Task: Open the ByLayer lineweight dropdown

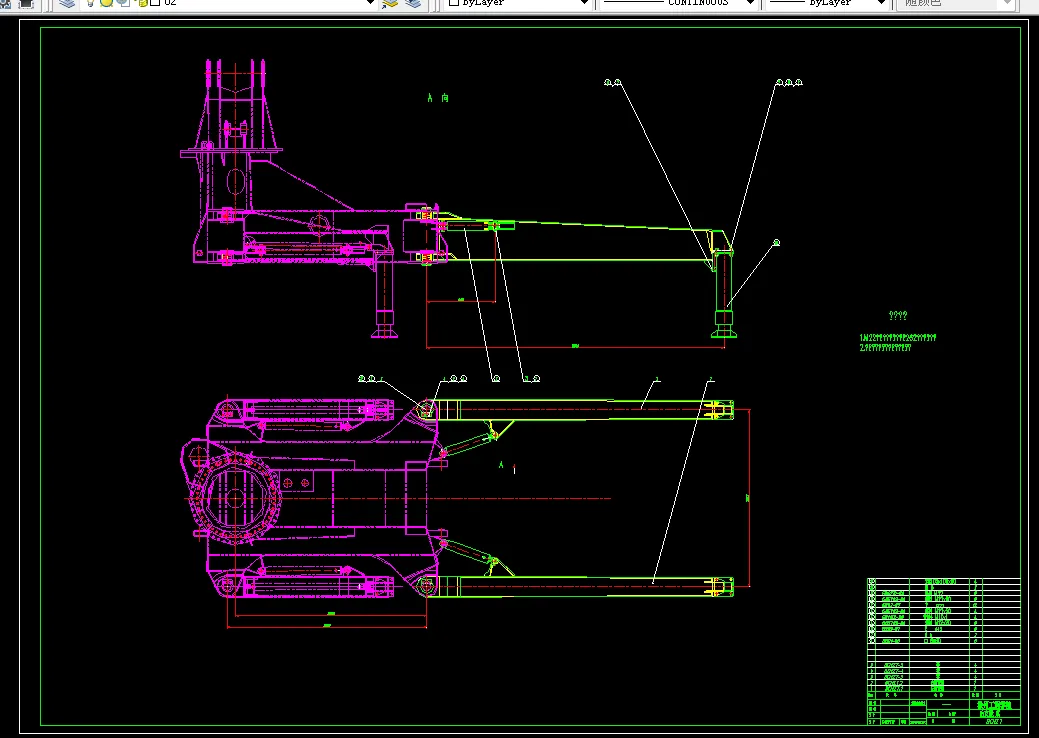Action: point(880,3)
